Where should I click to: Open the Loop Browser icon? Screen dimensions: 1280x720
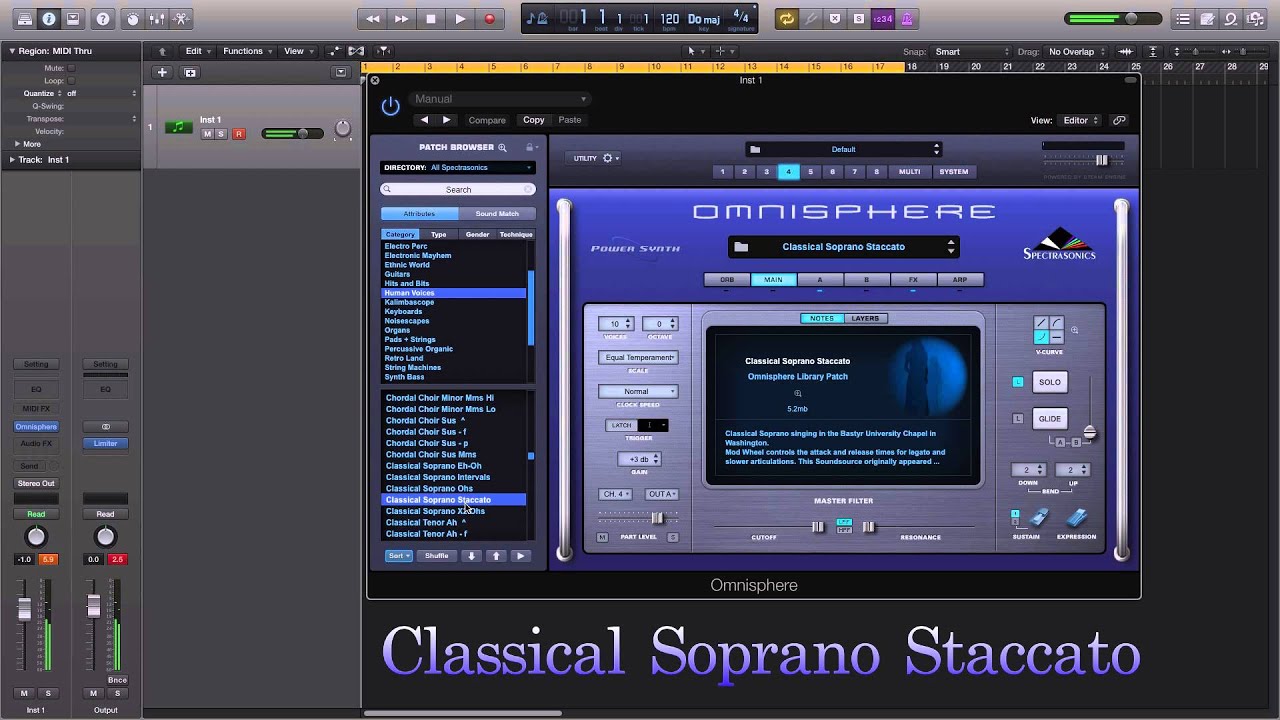click(x=1232, y=18)
